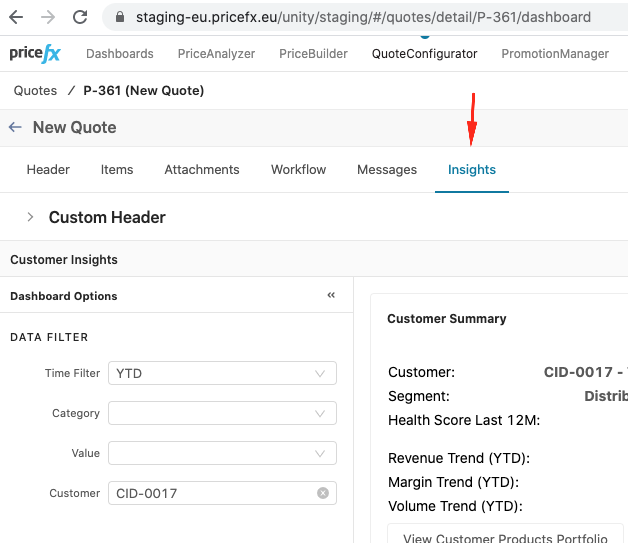Image resolution: width=628 pixels, height=543 pixels.
Task: Open the Attachments tab
Action: pos(201,169)
